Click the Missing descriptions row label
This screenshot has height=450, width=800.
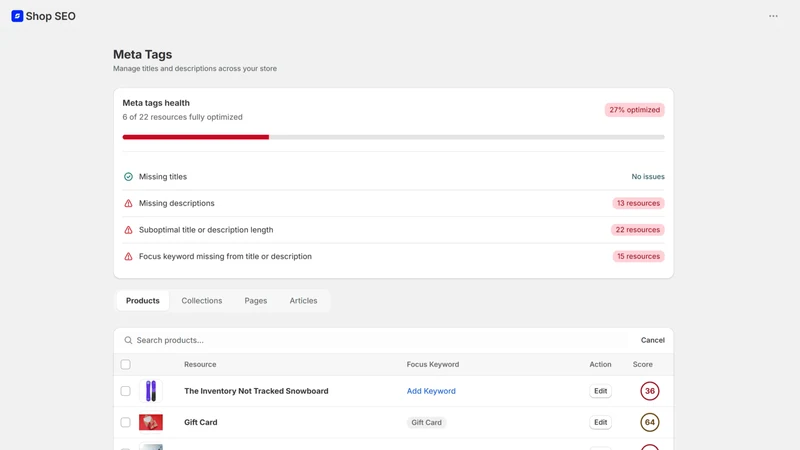pos(177,203)
